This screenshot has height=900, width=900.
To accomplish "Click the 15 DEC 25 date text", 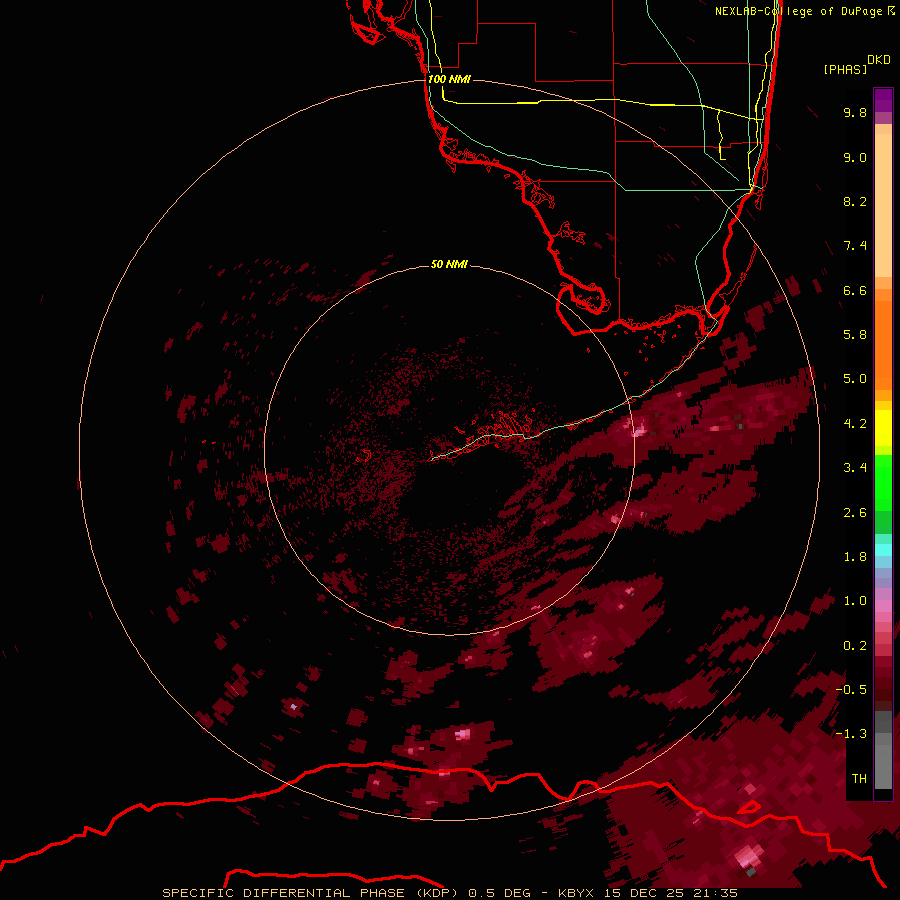I will (643, 893).
